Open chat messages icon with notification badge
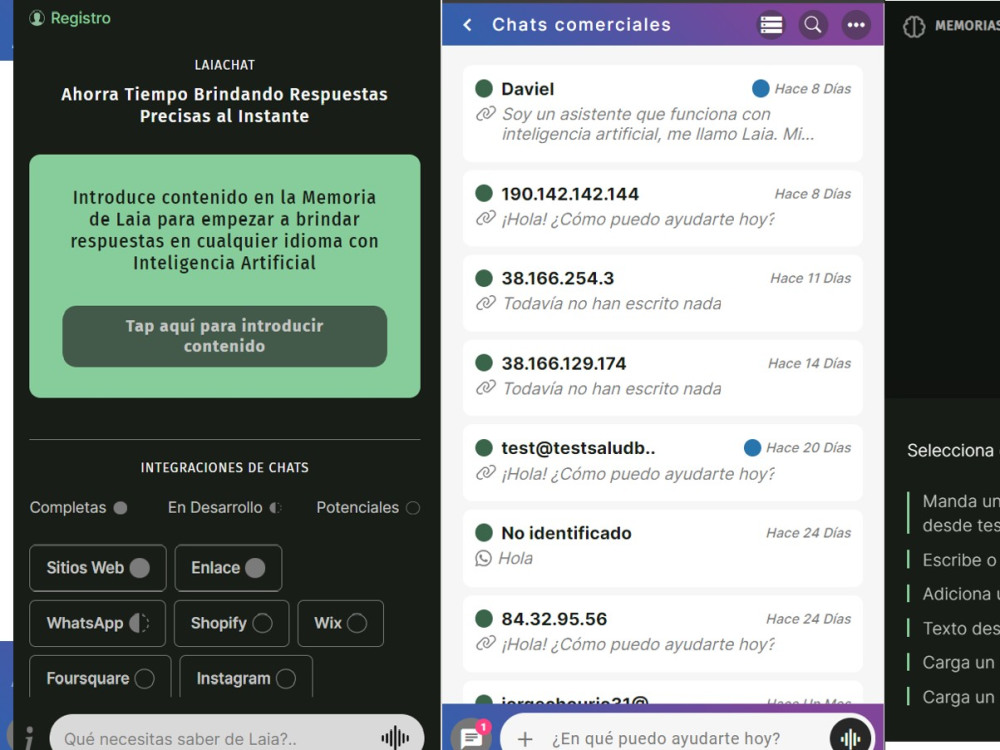 tap(472, 735)
